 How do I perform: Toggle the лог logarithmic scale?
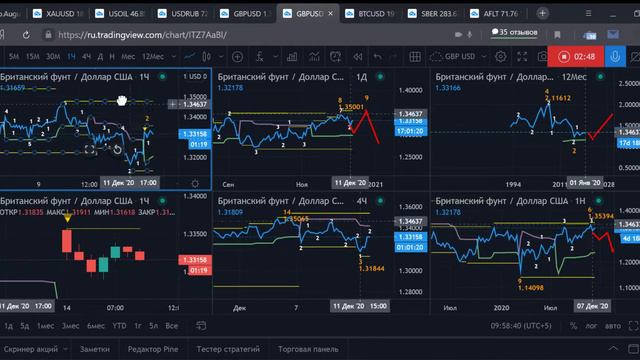(x=591, y=326)
